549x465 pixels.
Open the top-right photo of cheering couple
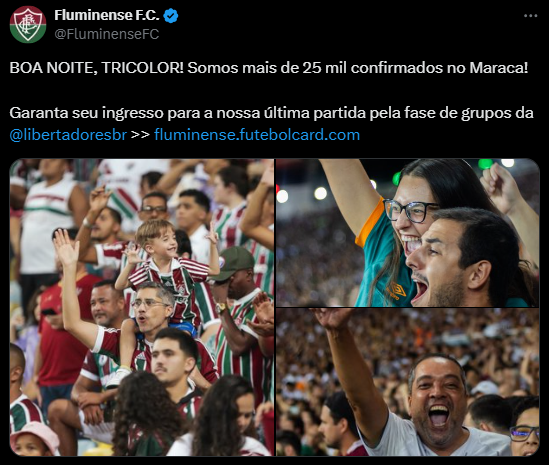click(x=408, y=233)
